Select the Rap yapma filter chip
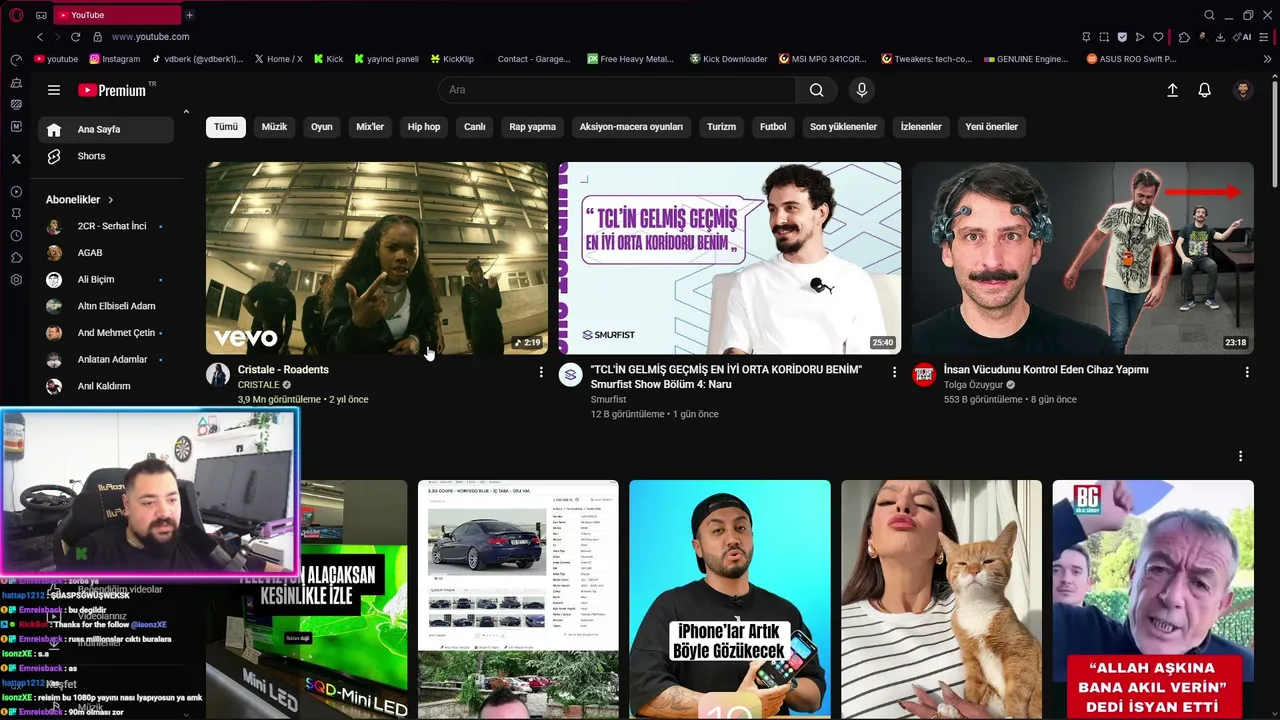The height and width of the screenshot is (720, 1280). coord(532,127)
